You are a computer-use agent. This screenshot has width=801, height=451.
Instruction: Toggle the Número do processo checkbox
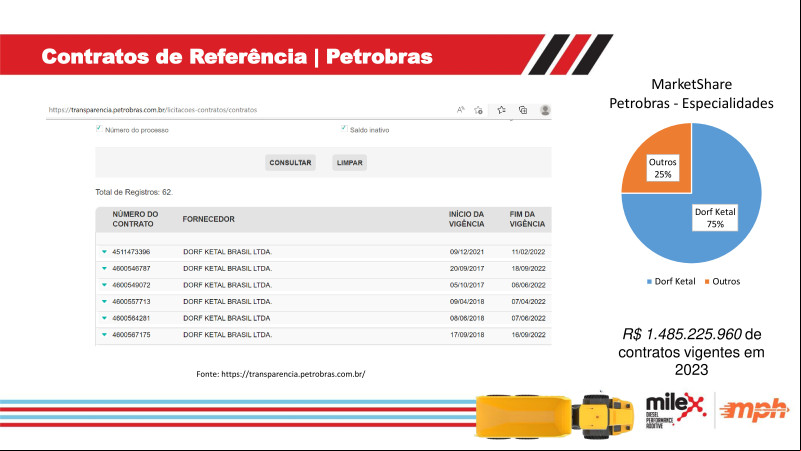tap(99, 129)
